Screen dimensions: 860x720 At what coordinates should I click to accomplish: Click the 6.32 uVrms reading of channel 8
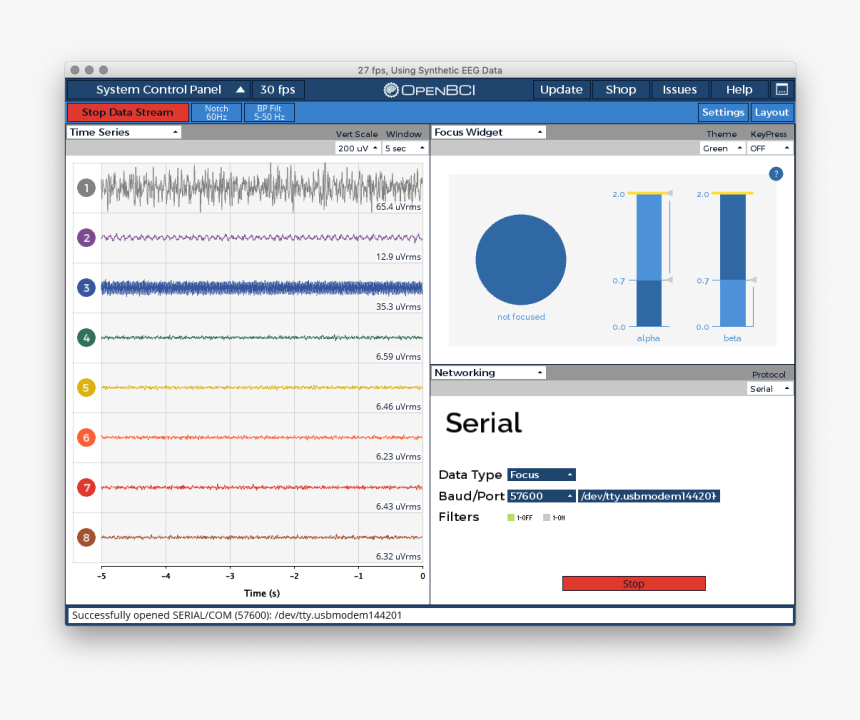pos(398,556)
